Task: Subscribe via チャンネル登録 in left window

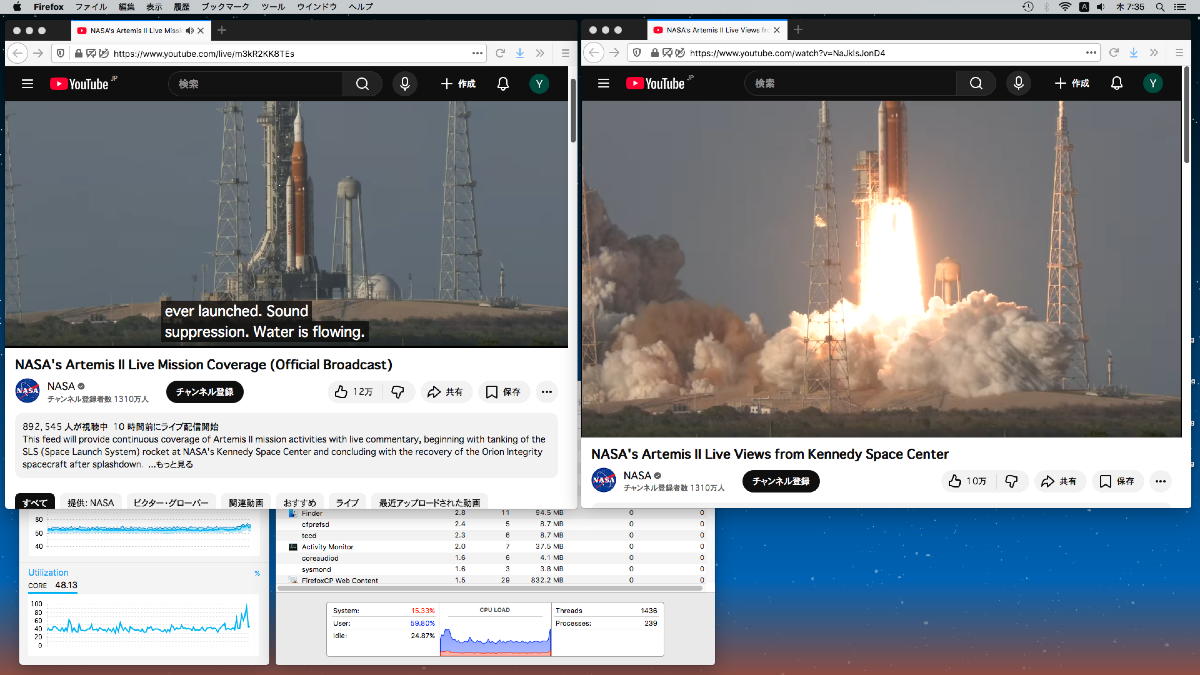Action: (205, 392)
